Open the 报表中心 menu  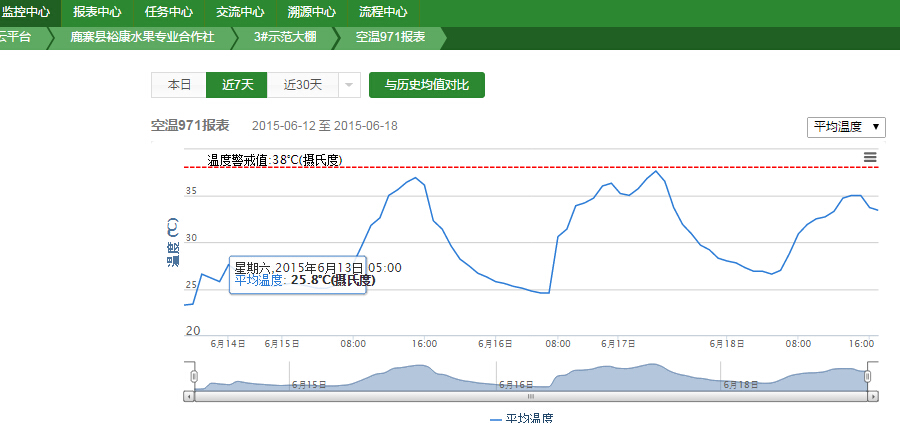97,12
